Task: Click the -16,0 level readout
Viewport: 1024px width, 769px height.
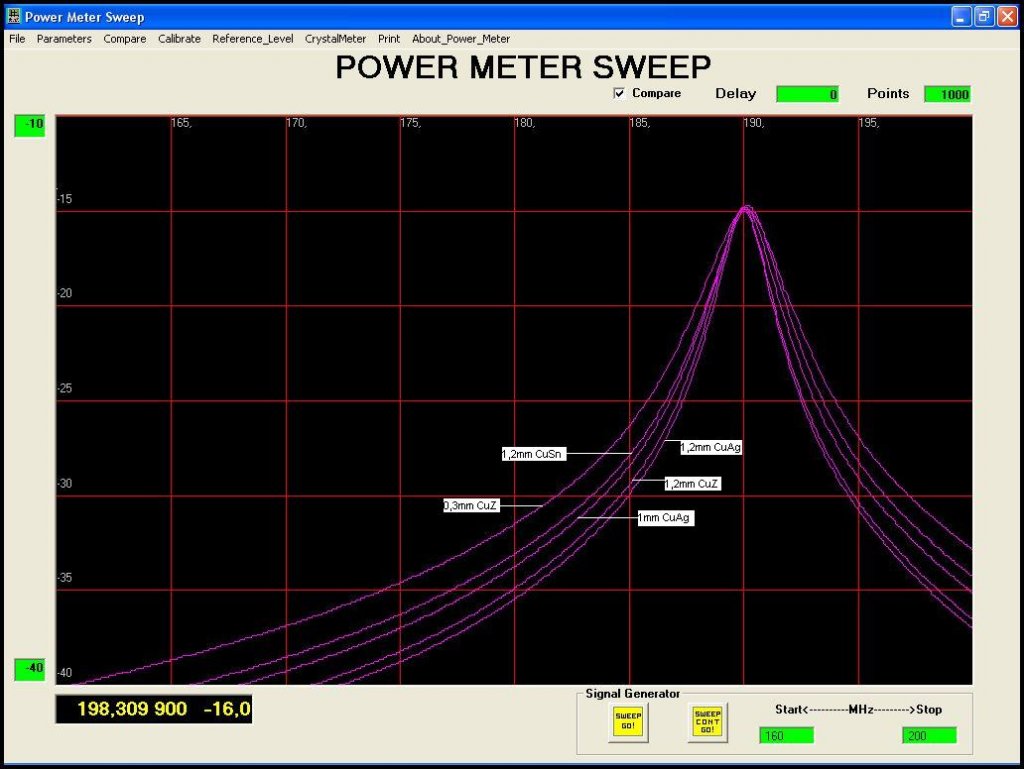Action: point(227,709)
